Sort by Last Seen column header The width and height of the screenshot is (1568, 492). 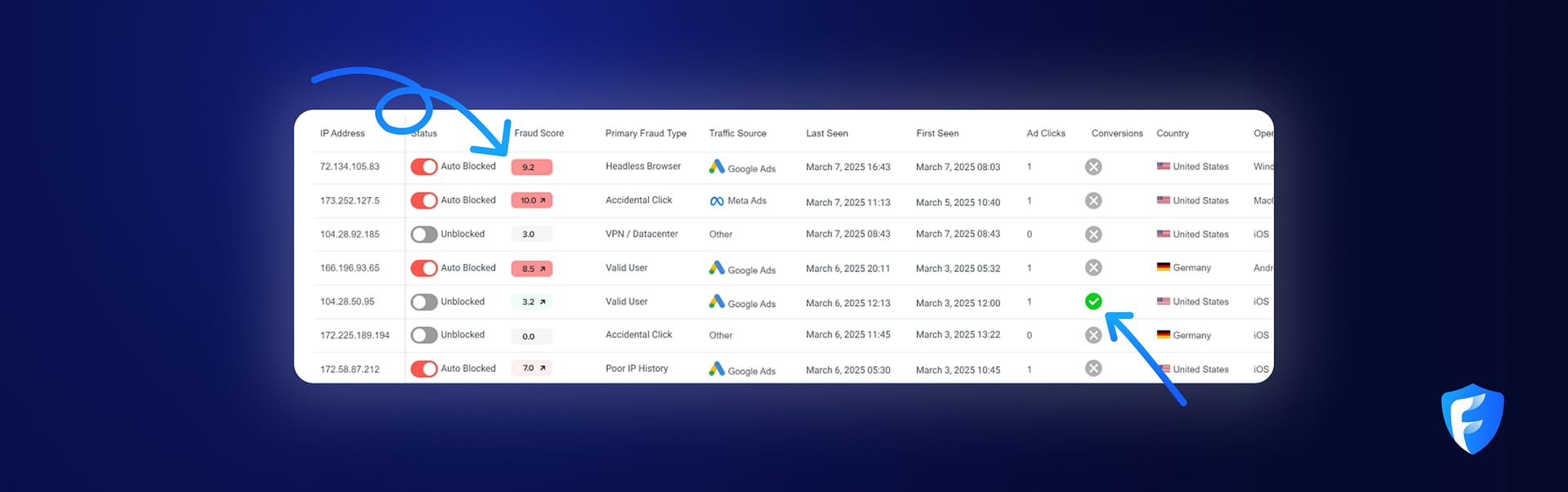[x=826, y=133]
